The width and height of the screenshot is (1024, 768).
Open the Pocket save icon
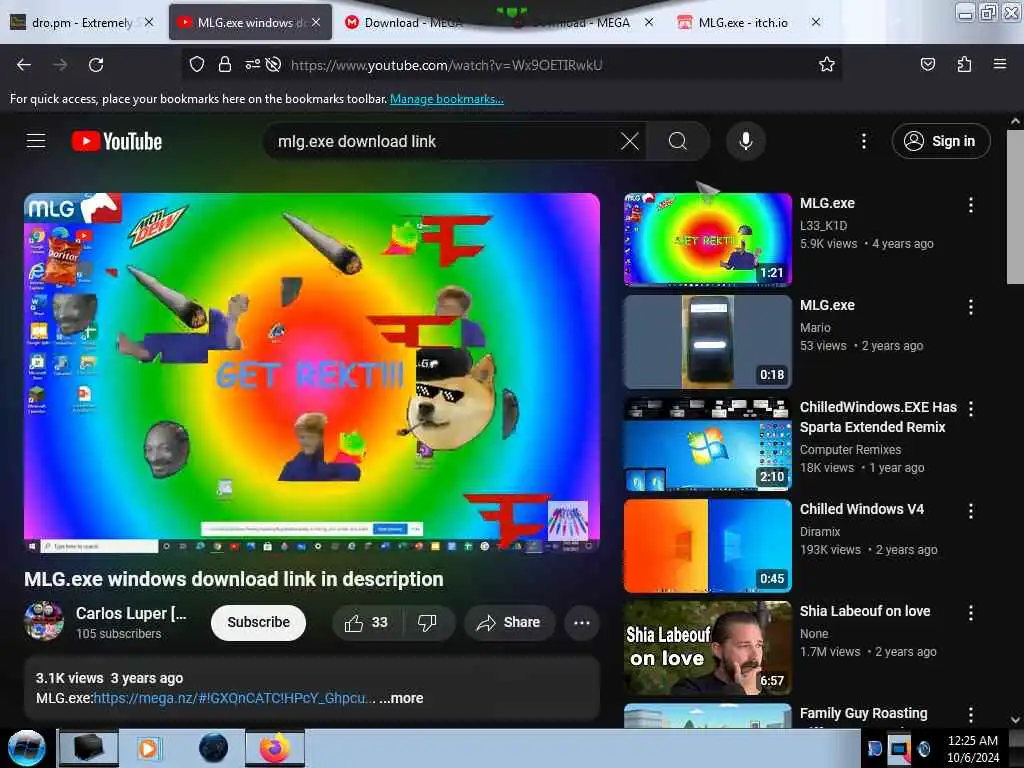(927, 64)
